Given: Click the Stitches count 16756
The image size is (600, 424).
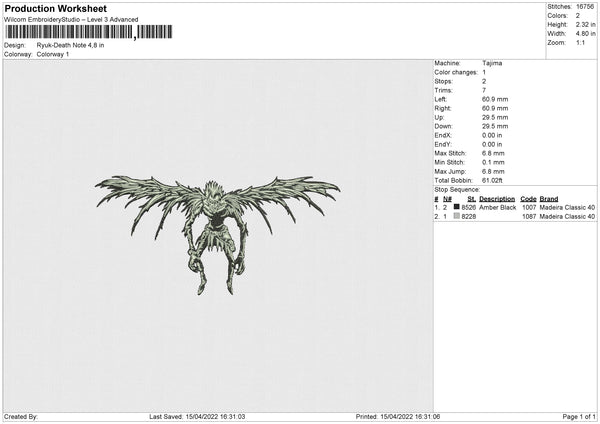Looking at the screenshot, I should (585, 7).
